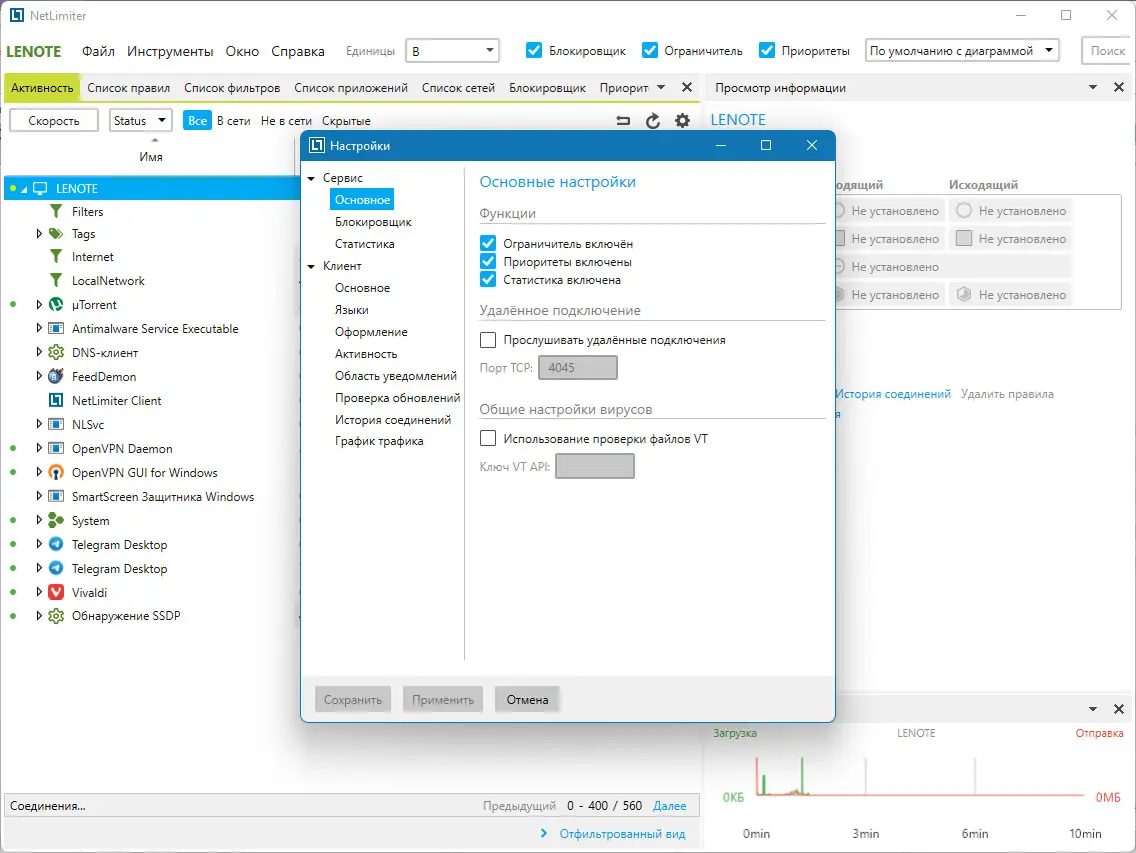Select Оформление in settings tree

pos(371,332)
